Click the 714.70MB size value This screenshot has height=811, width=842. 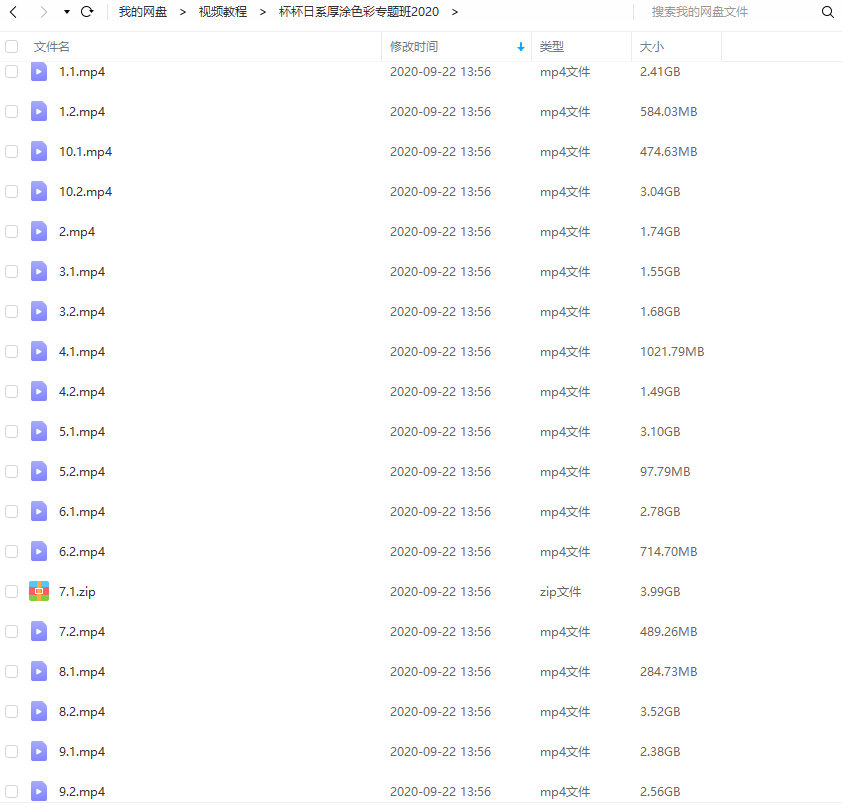[669, 552]
